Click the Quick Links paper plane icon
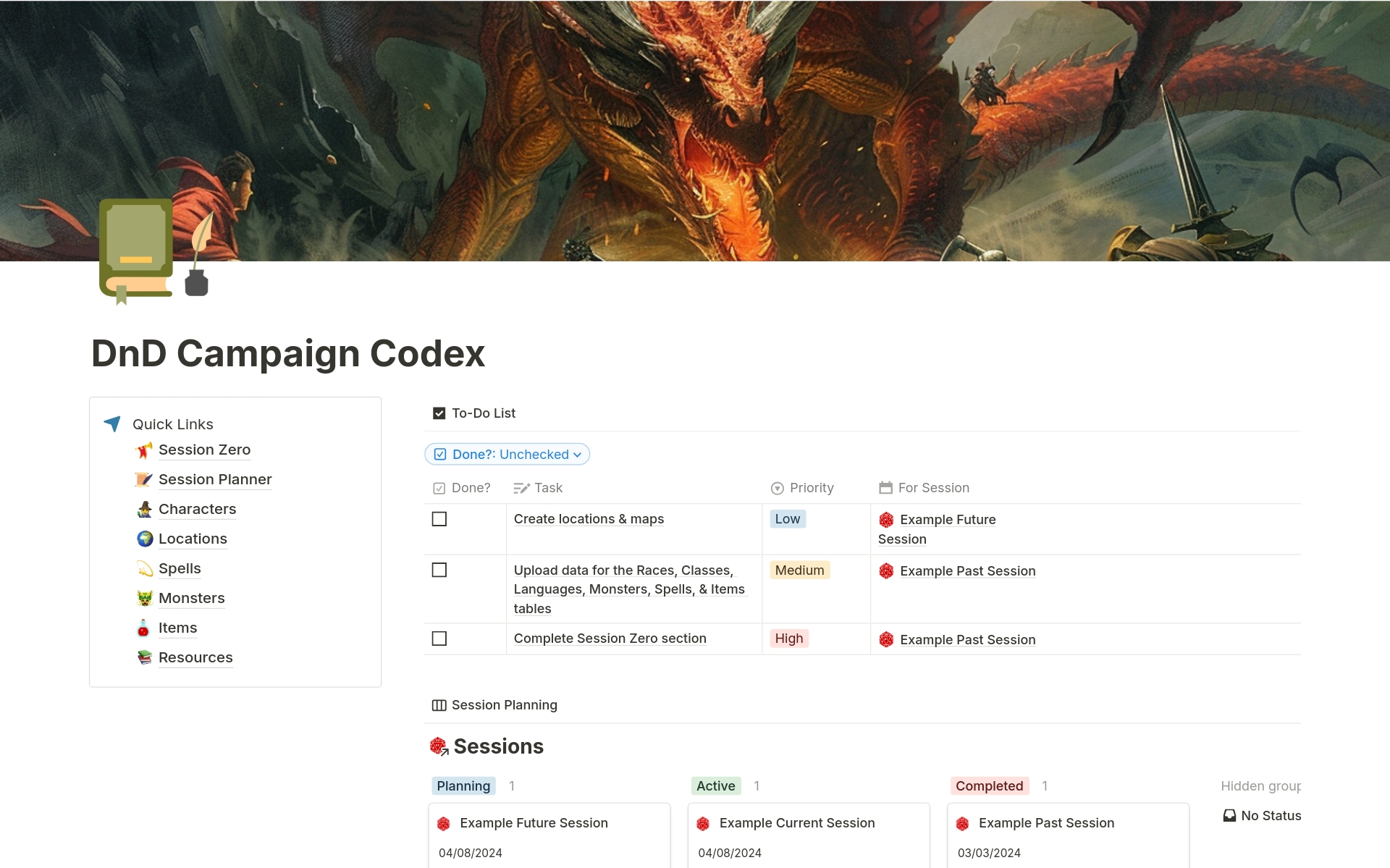Screen dimensions: 1390x868 coord(112,424)
